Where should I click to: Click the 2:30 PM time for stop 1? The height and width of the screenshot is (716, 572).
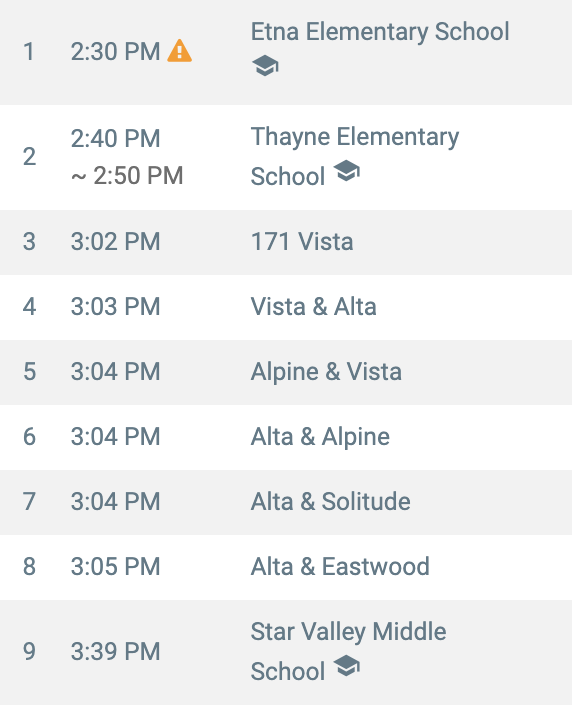coord(115,51)
